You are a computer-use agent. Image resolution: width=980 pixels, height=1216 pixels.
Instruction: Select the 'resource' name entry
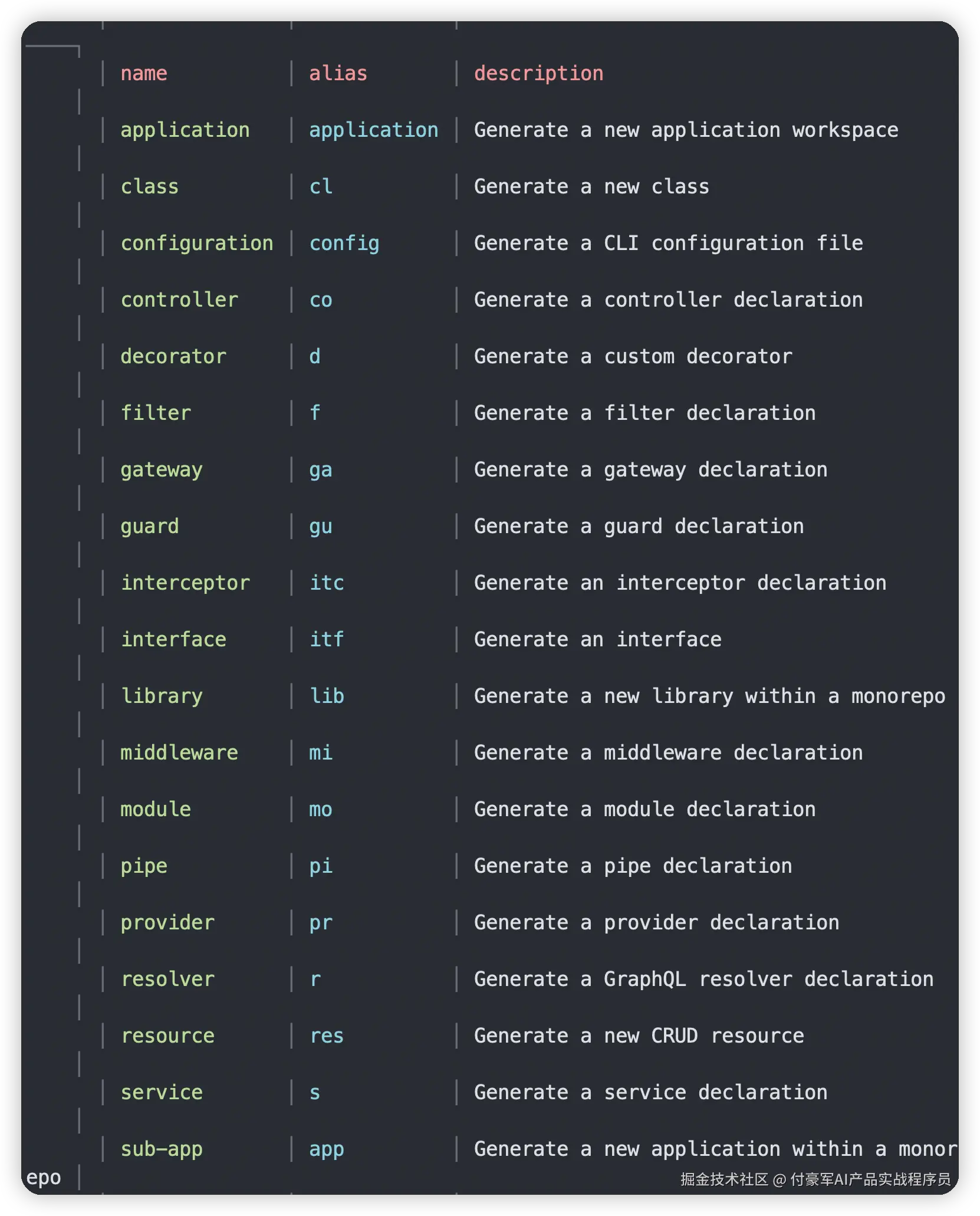[167, 1036]
